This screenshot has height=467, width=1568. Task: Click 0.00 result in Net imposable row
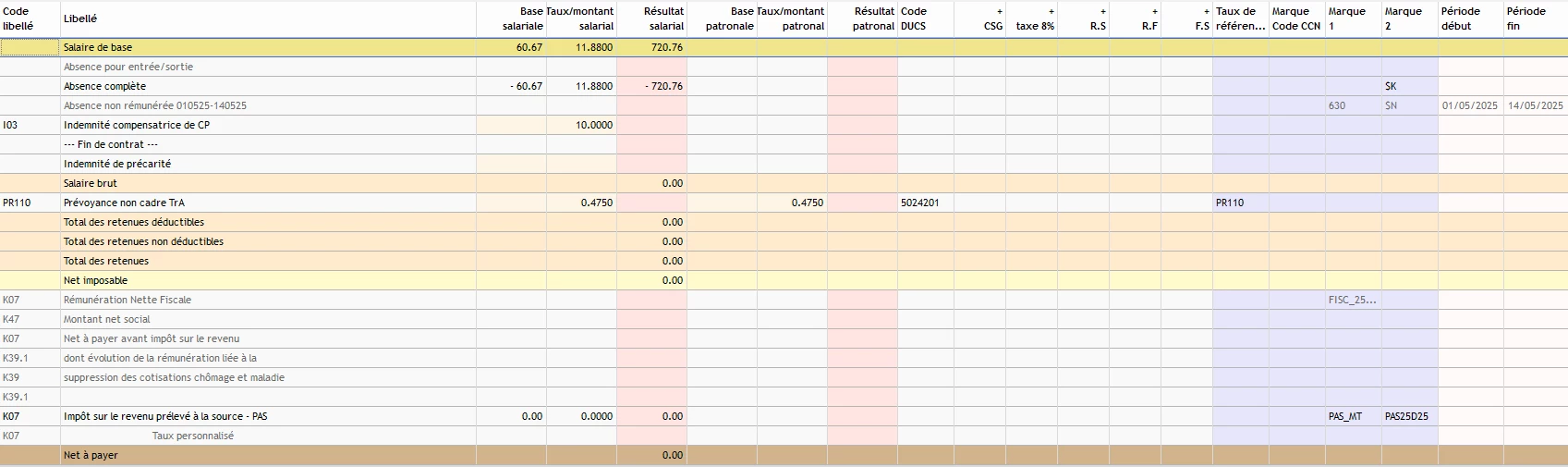coord(673,280)
